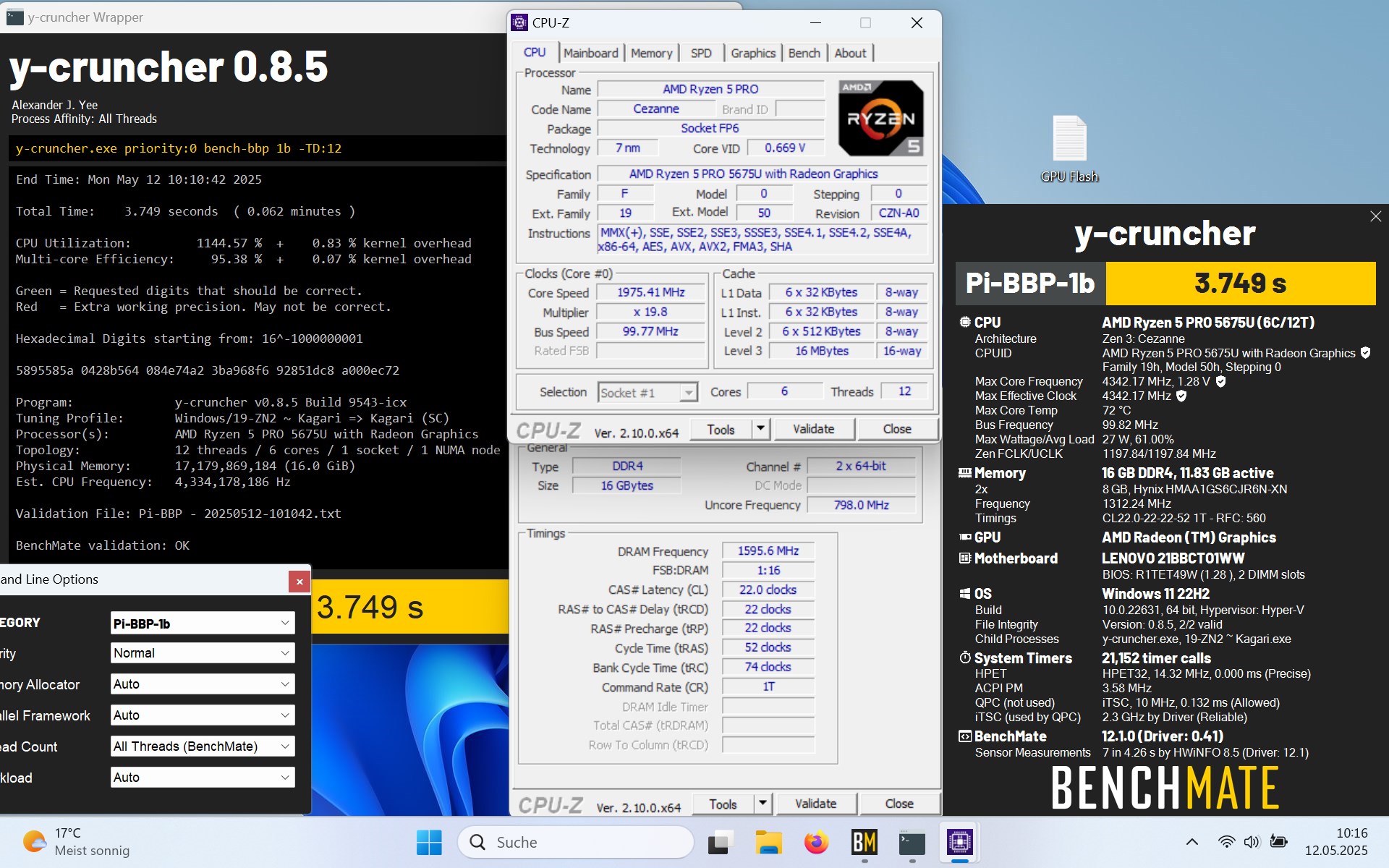Show hidden system tray icons

pyautogui.click(x=1192, y=842)
